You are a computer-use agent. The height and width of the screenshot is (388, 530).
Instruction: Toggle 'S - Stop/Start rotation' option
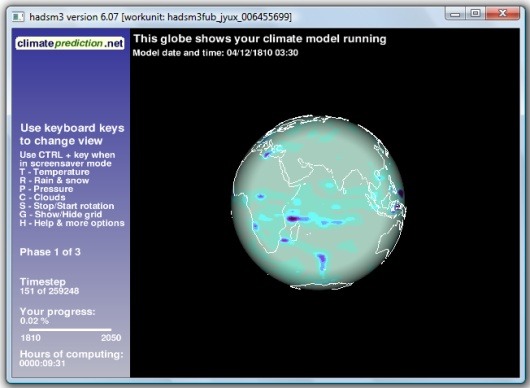pos(67,206)
